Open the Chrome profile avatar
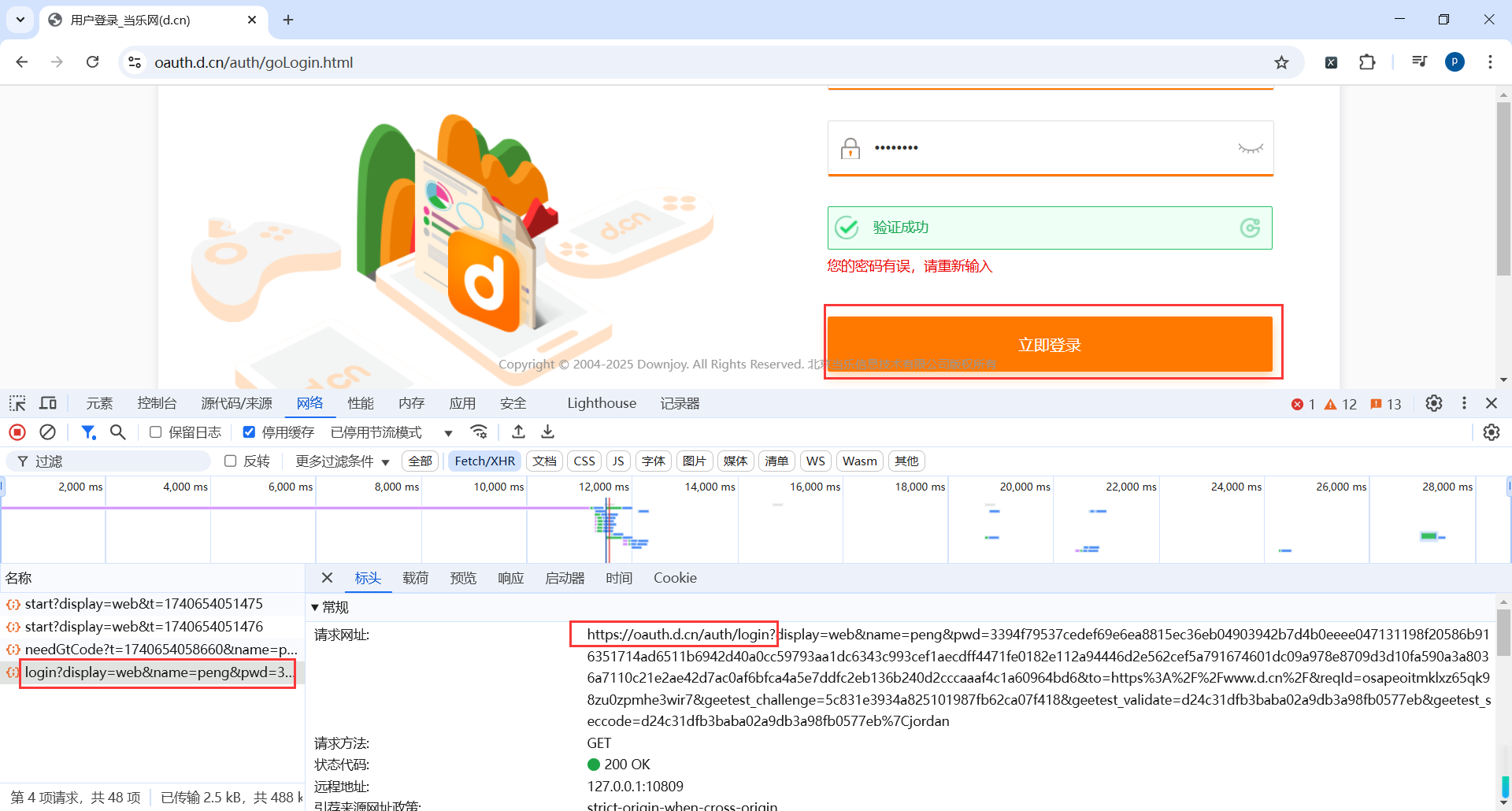 tap(1455, 62)
